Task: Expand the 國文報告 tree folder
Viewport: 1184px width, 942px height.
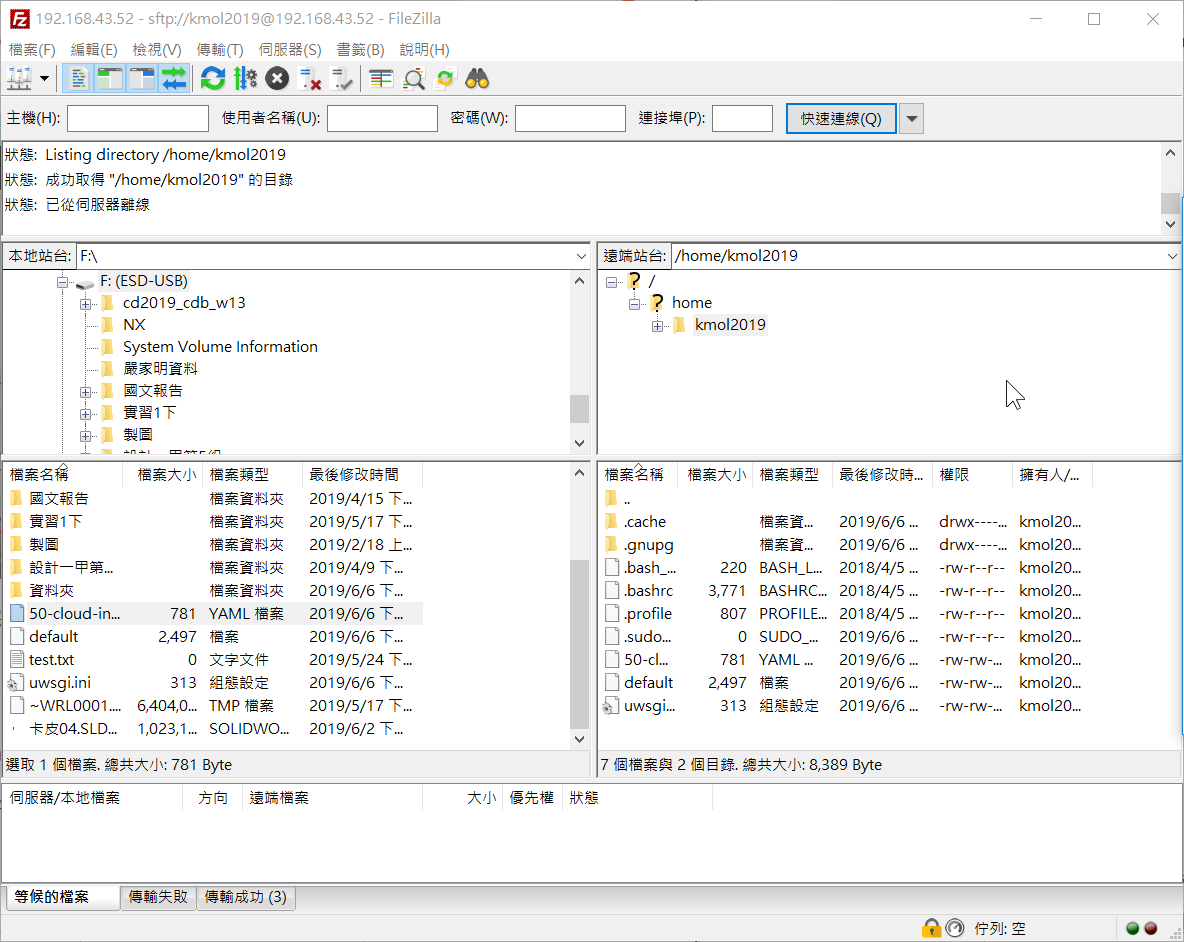Action: coord(85,392)
